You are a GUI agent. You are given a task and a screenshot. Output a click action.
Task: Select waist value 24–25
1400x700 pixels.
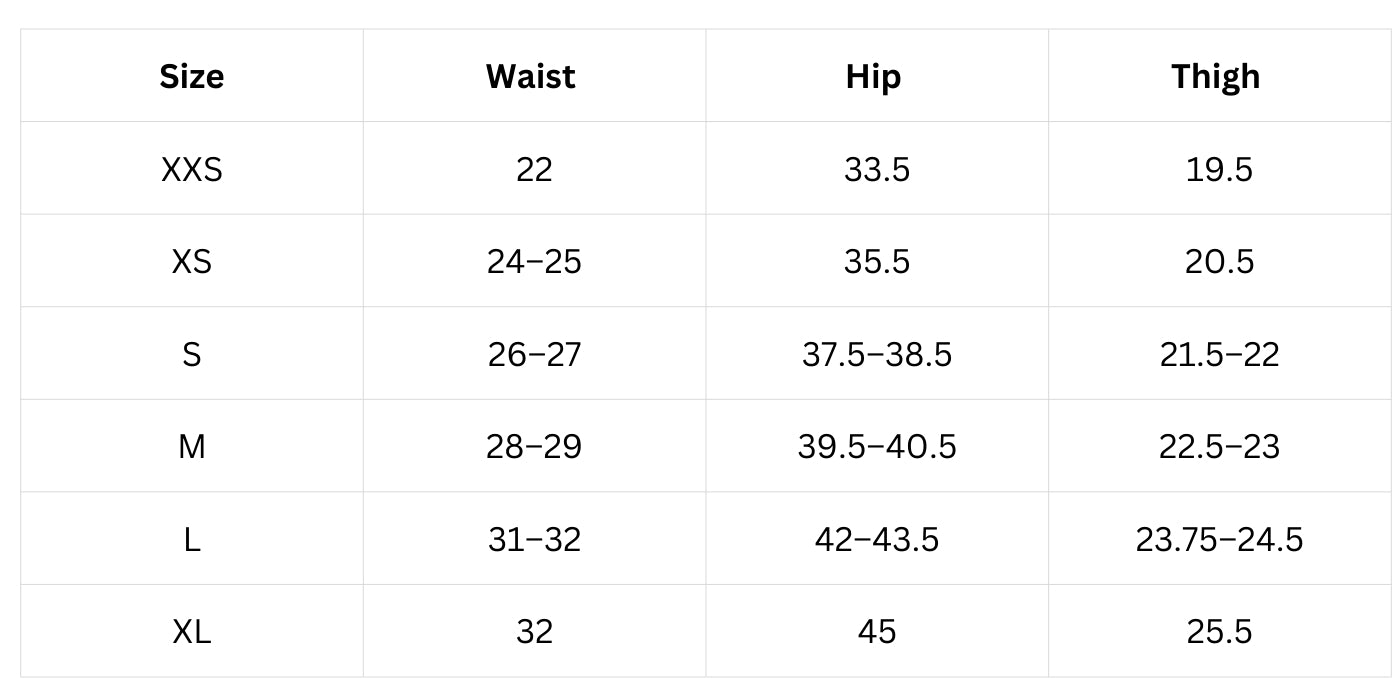tap(534, 262)
